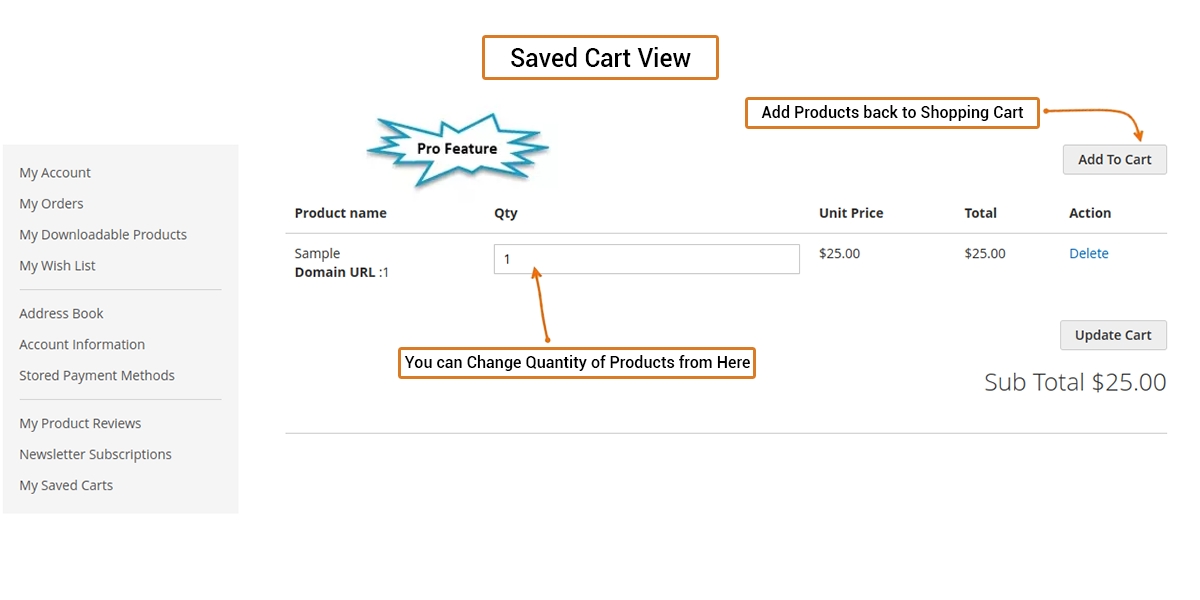Click the Pro Feature starburst badge
1200x600 pixels.
point(457,149)
